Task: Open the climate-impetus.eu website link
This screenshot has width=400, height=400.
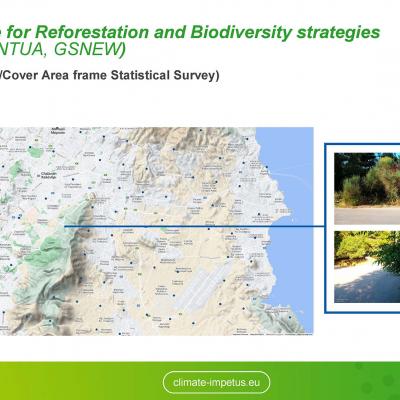Action: pyautogui.click(x=216, y=382)
